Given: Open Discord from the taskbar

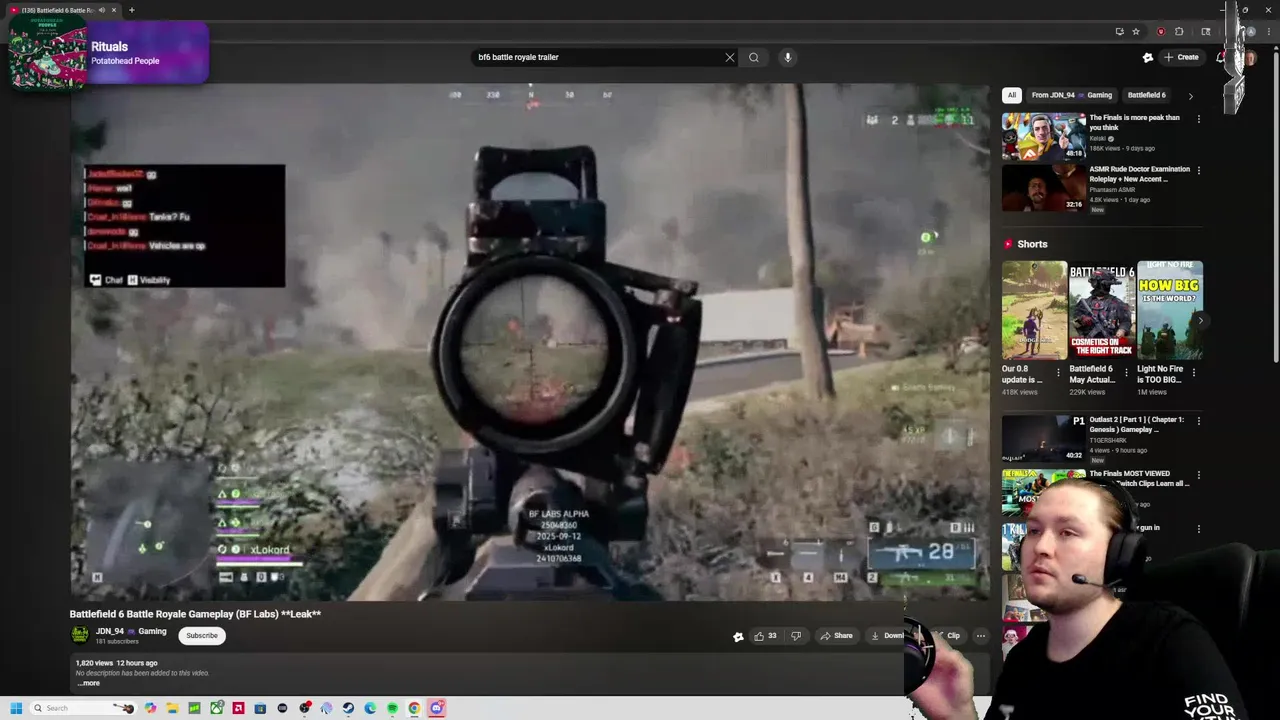Looking at the screenshot, I should 436,708.
